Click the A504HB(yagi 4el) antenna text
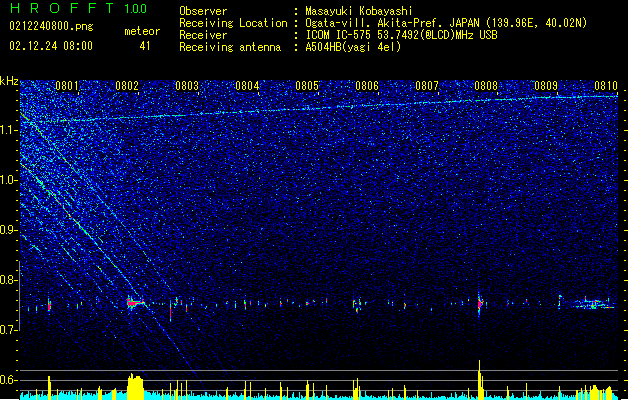Viewport: 629px width, 400px height. click(353, 47)
